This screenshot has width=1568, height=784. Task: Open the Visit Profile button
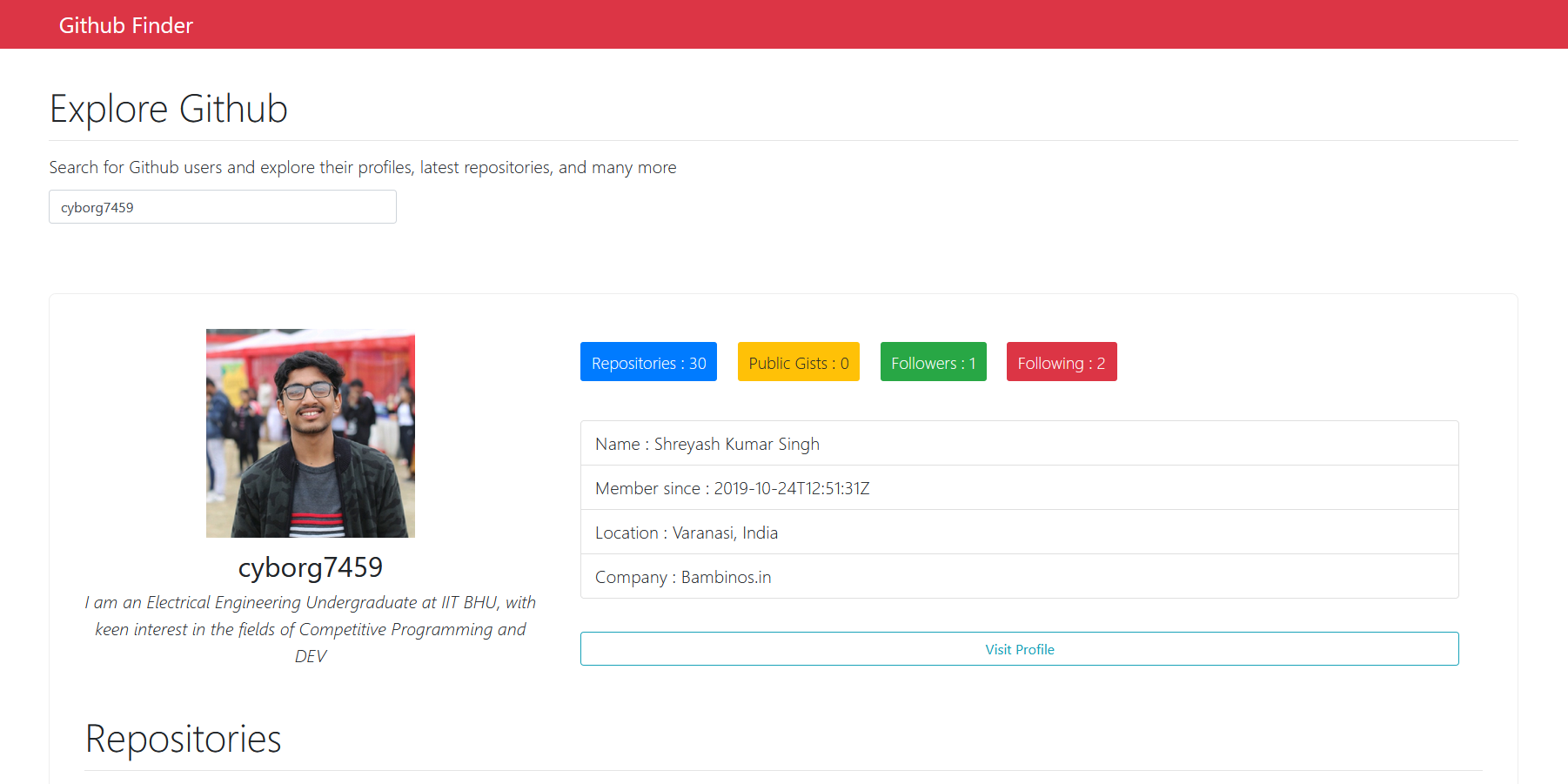click(x=1019, y=649)
